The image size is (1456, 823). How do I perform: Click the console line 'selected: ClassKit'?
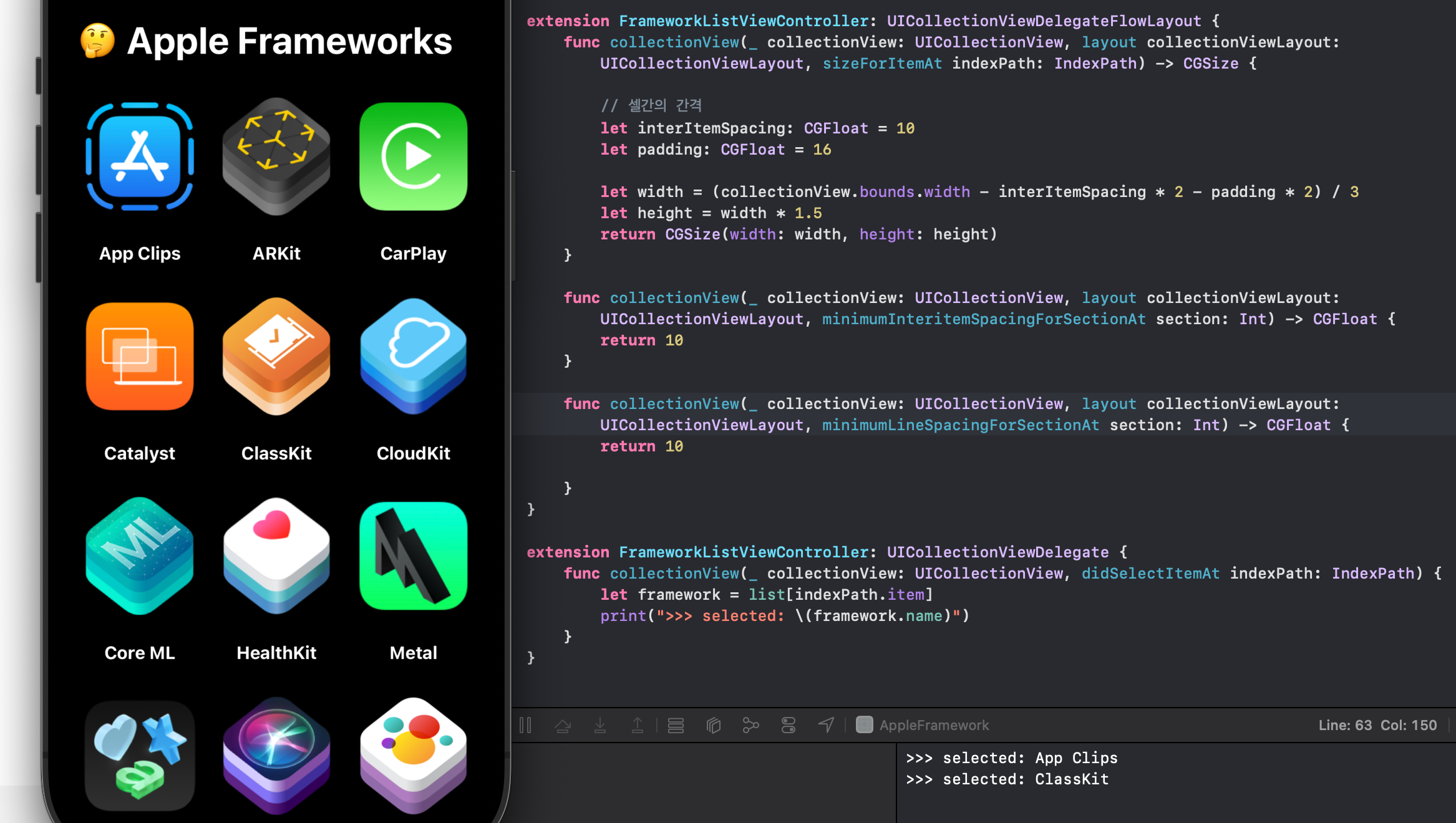click(x=1007, y=779)
